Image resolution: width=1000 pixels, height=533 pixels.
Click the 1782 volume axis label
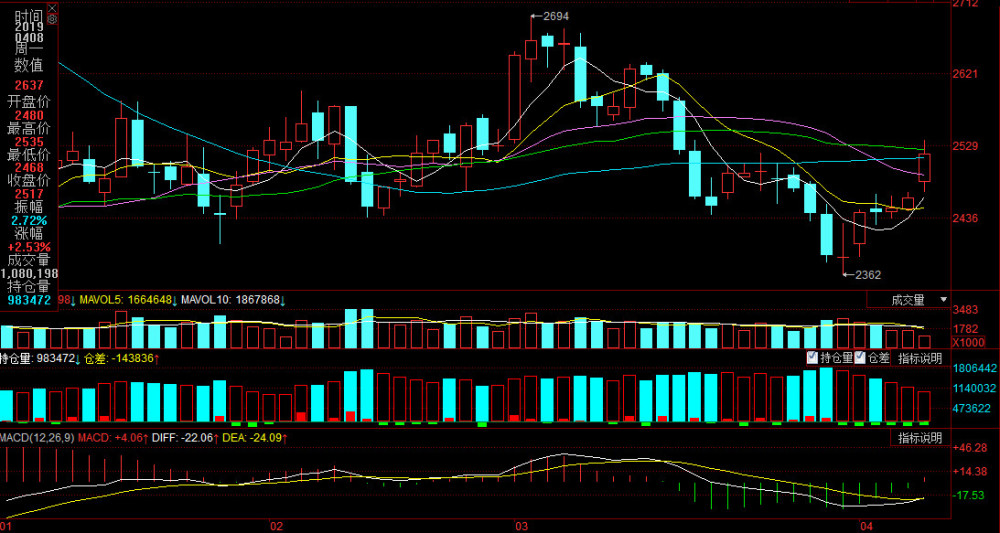point(967,329)
